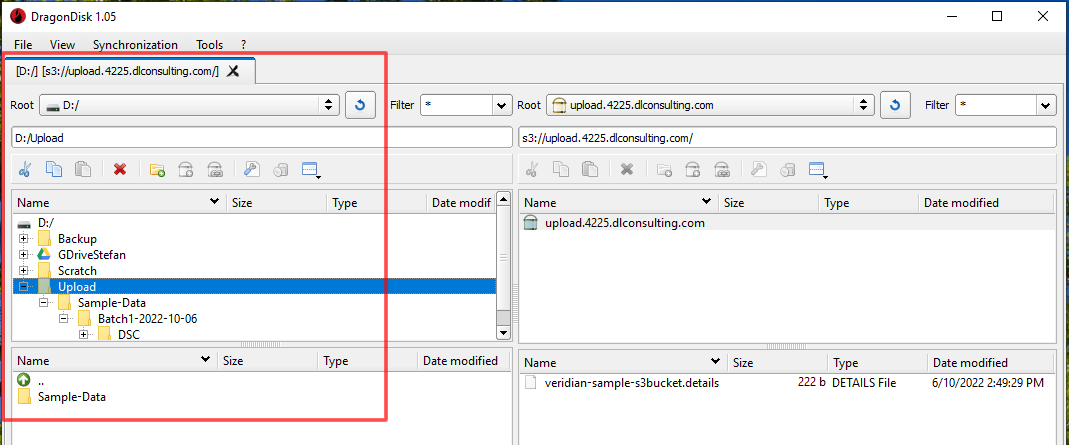This screenshot has width=1069, height=445.
Task: Sort right file list by Date modified header
Action: pos(991,363)
